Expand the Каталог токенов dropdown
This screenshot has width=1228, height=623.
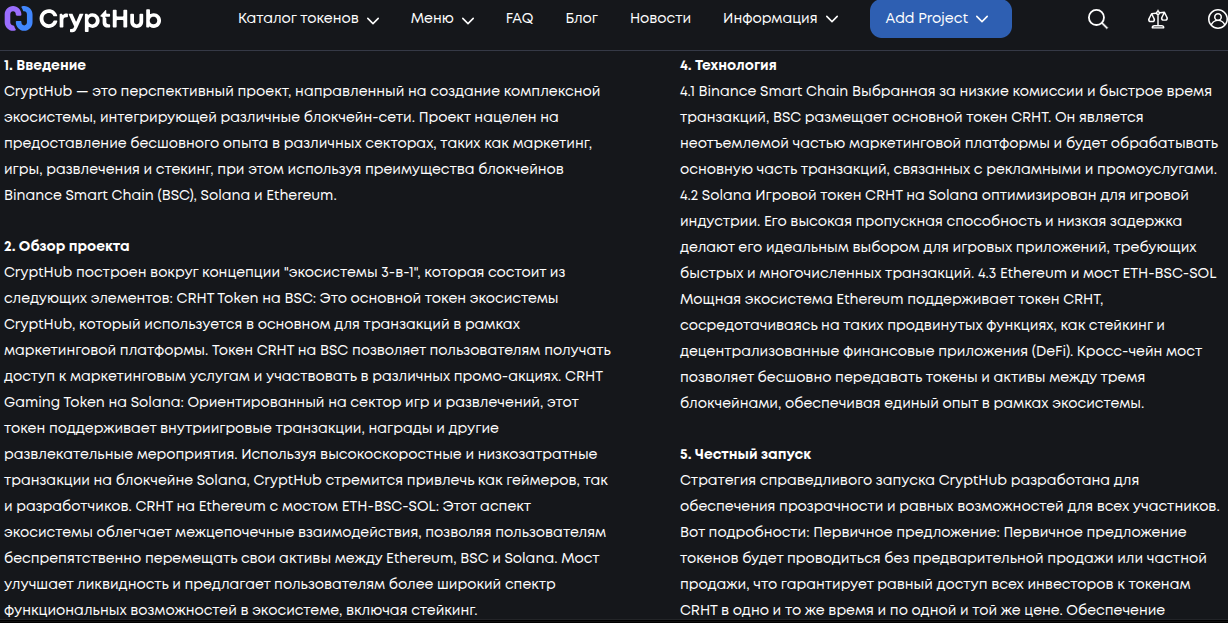point(309,19)
